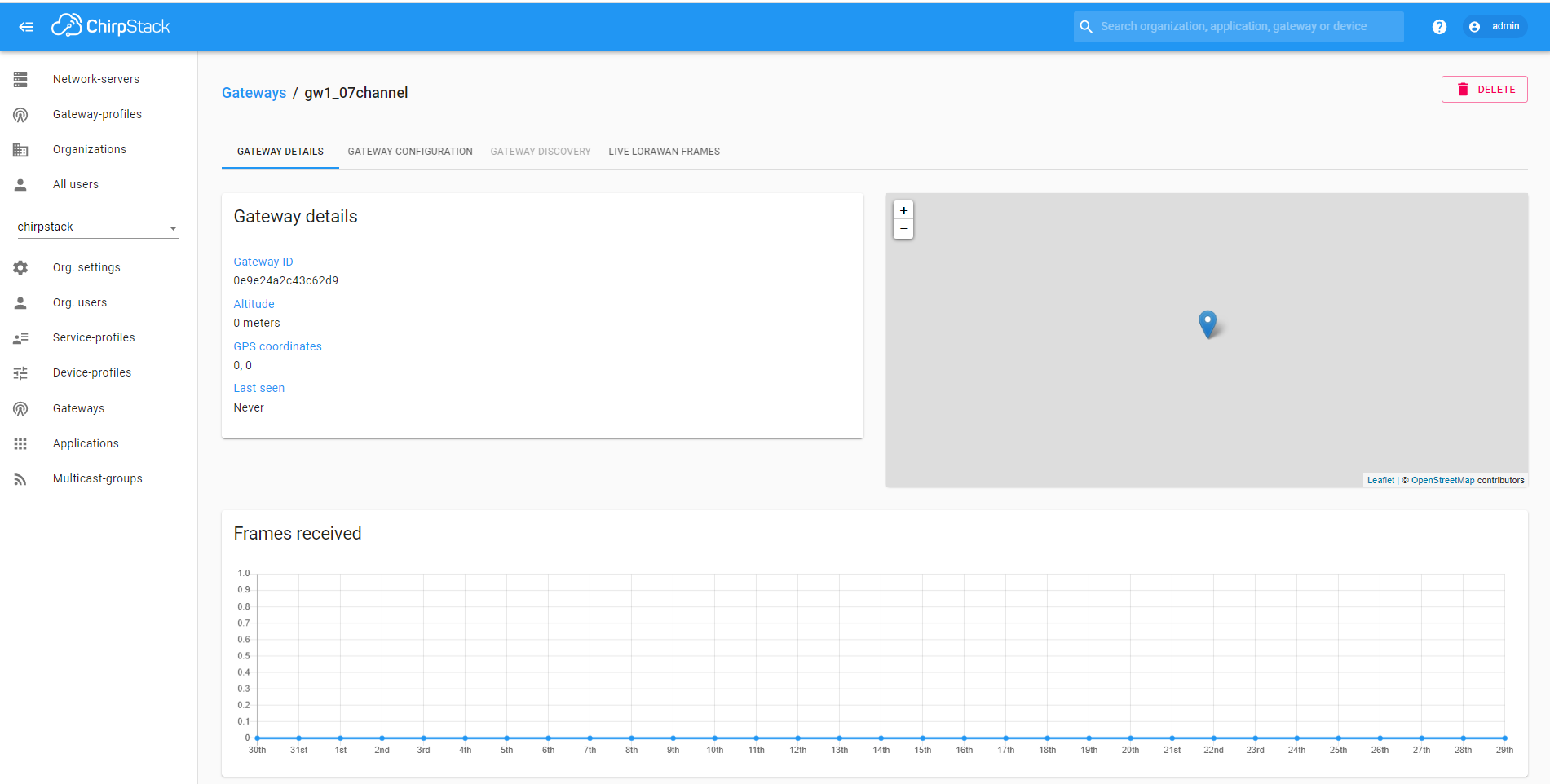This screenshot has width=1550, height=784.
Task: Switch to Gateway Configuration tab
Action: click(x=410, y=152)
